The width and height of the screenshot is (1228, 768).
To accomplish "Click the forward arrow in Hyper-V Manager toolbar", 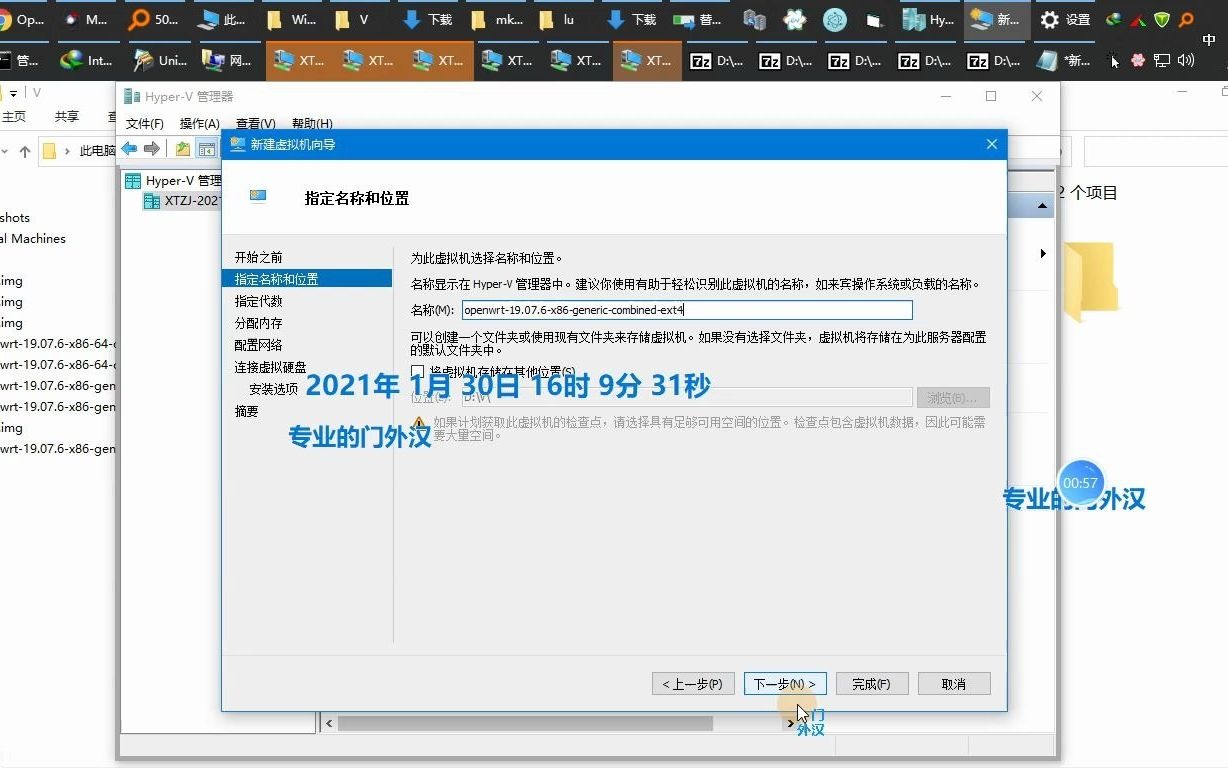I will pyautogui.click(x=152, y=149).
